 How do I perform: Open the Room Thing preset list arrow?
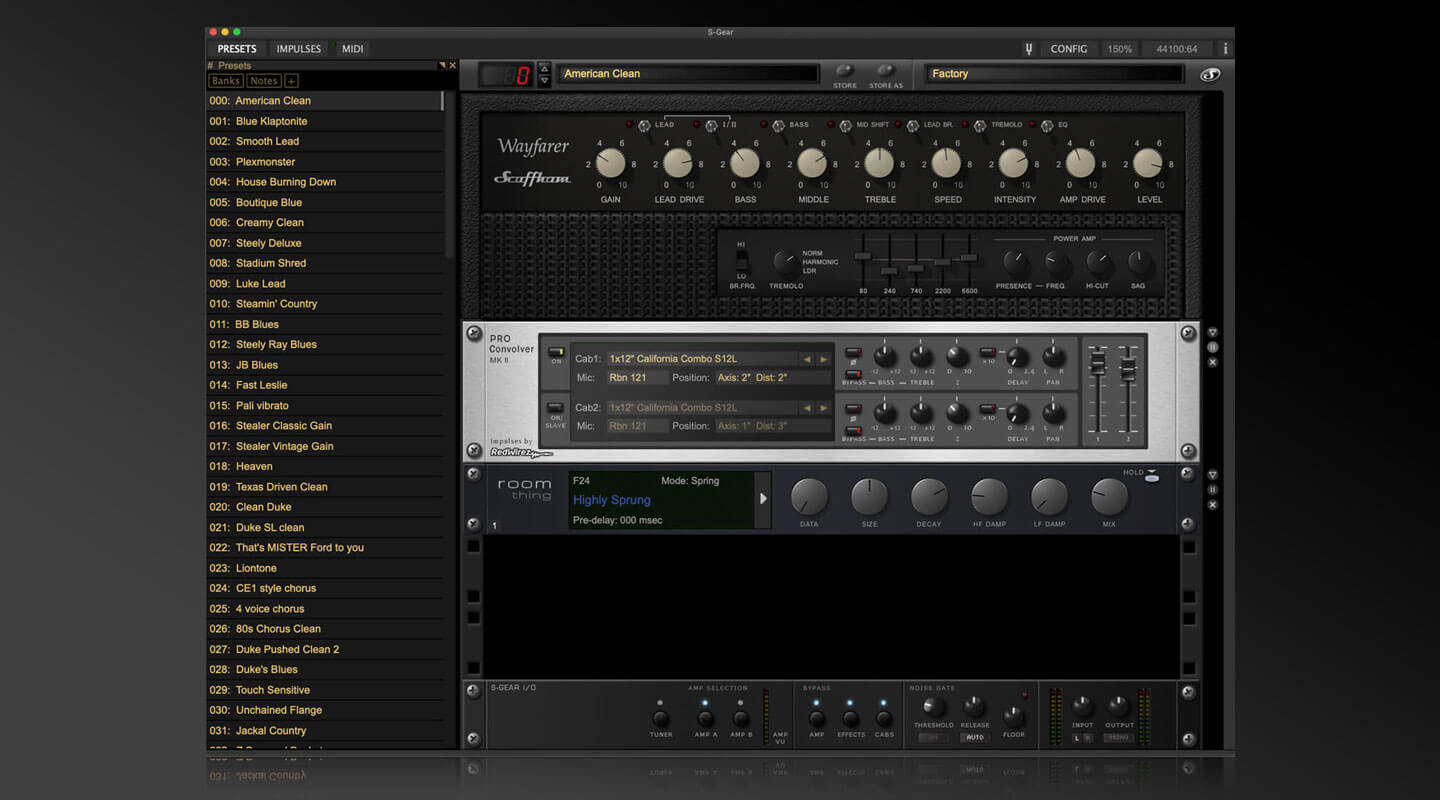(763, 498)
